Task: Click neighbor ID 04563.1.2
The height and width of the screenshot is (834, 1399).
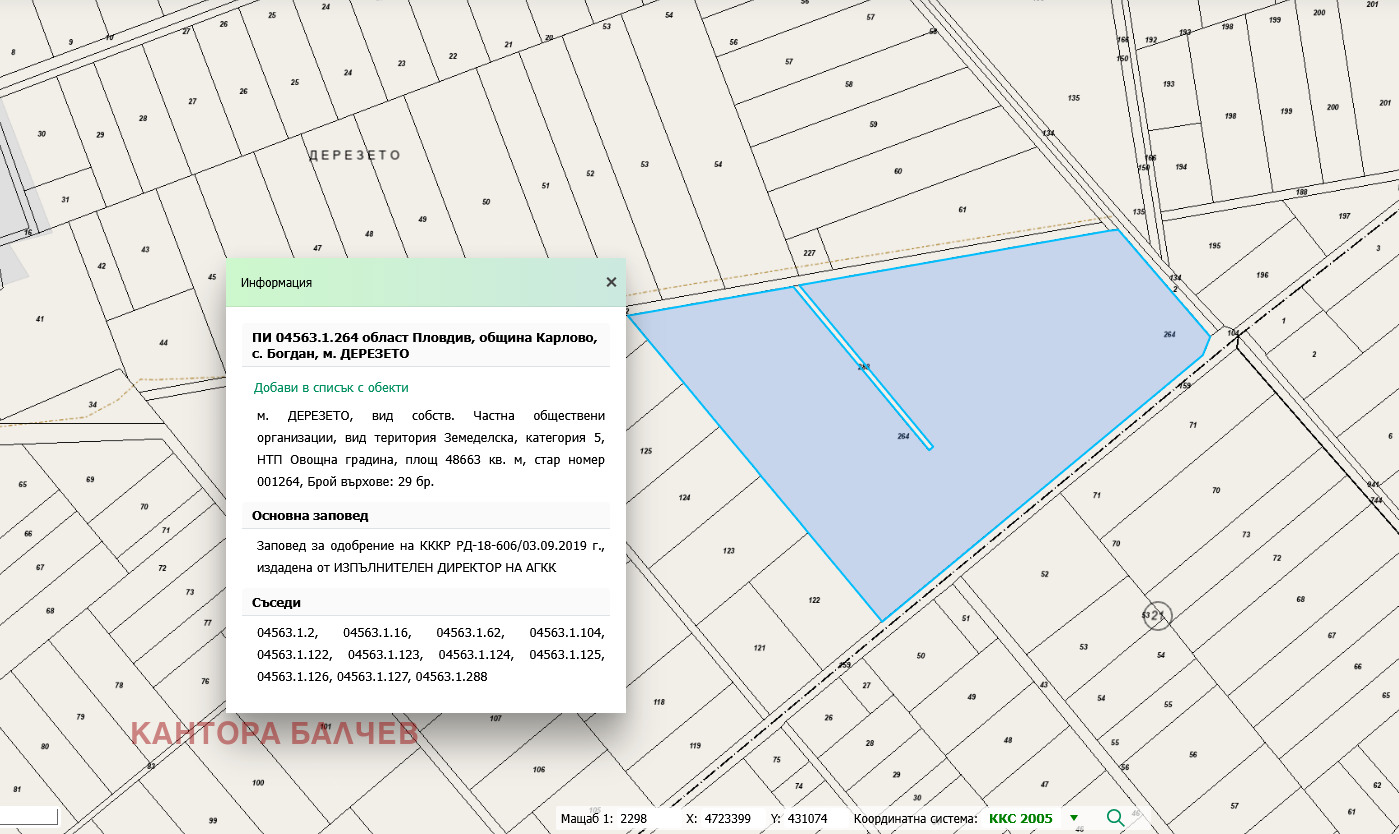Action: [x=288, y=633]
